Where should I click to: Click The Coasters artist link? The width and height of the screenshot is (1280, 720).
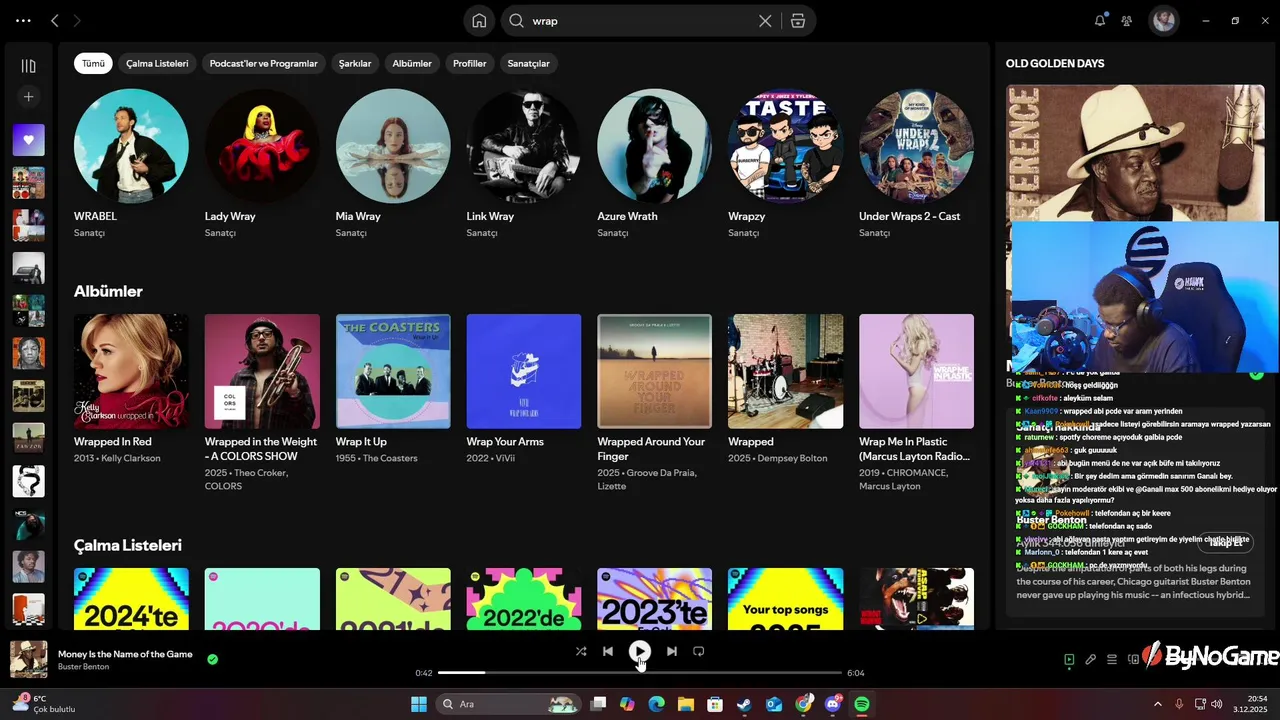click(x=390, y=458)
